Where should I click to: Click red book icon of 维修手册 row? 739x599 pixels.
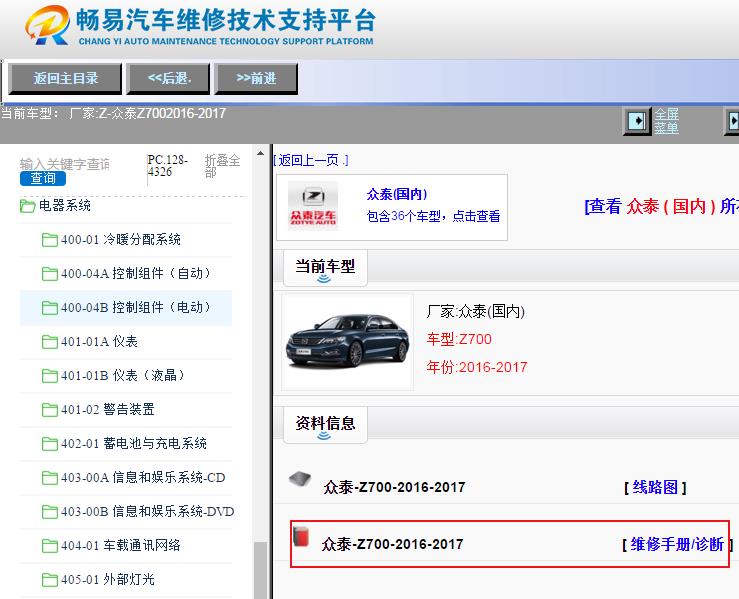301,537
